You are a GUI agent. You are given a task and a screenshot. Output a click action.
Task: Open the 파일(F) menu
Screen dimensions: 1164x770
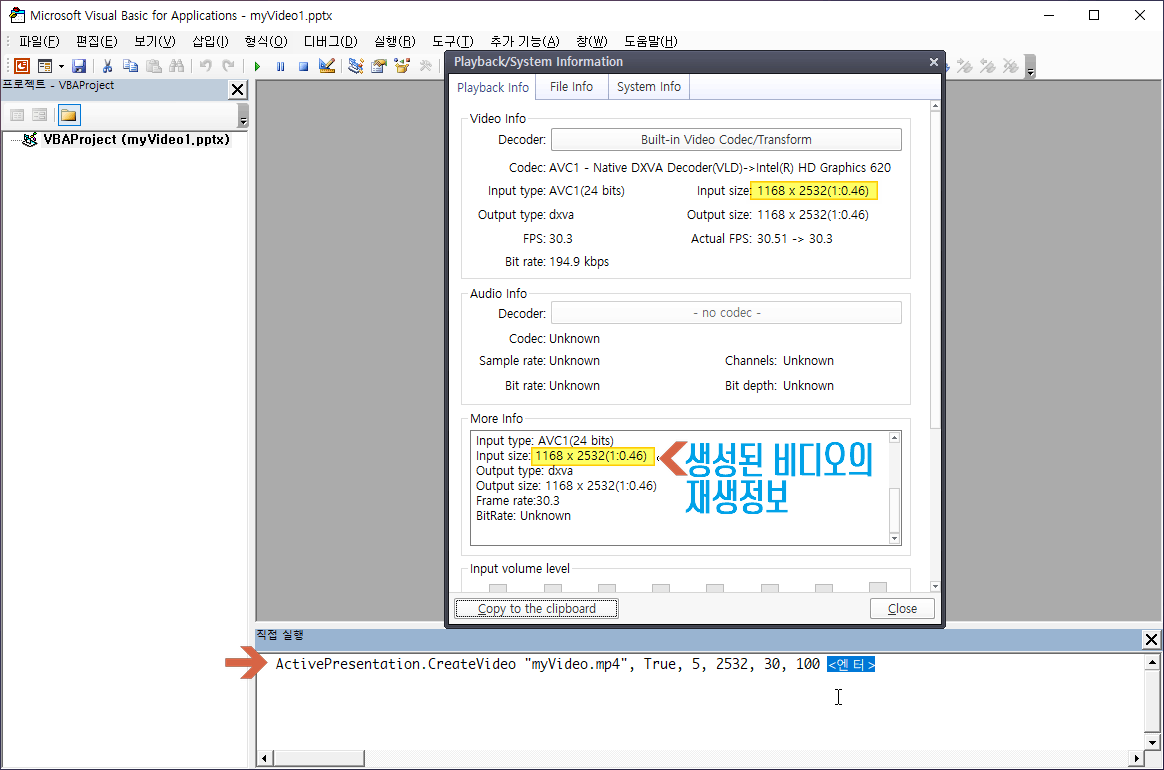click(x=39, y=41)
